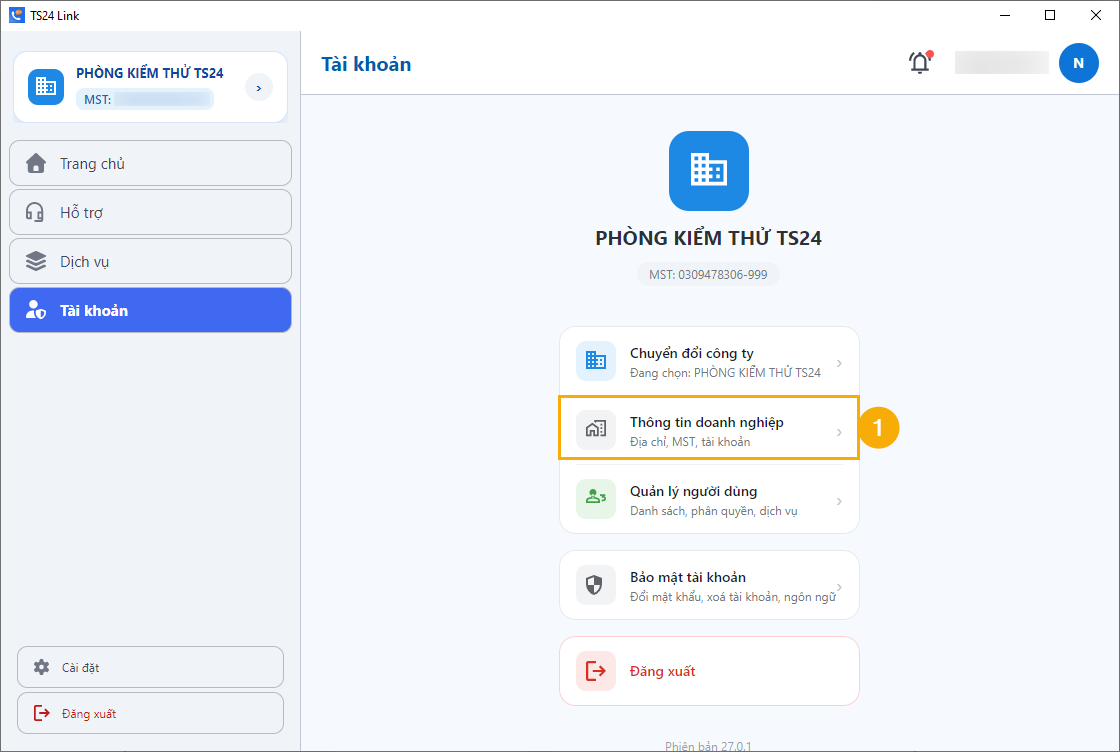Click the TS24 Link app icon in title bar
The height and width of the screenshot is (752, 1120).
[16, 15]
